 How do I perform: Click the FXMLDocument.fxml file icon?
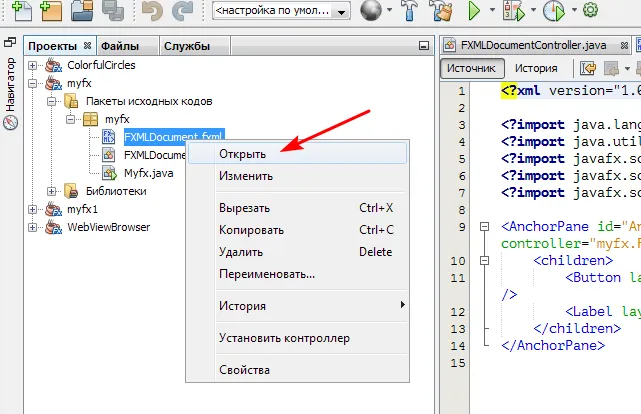pyautogui.click(x=108, y=137)
